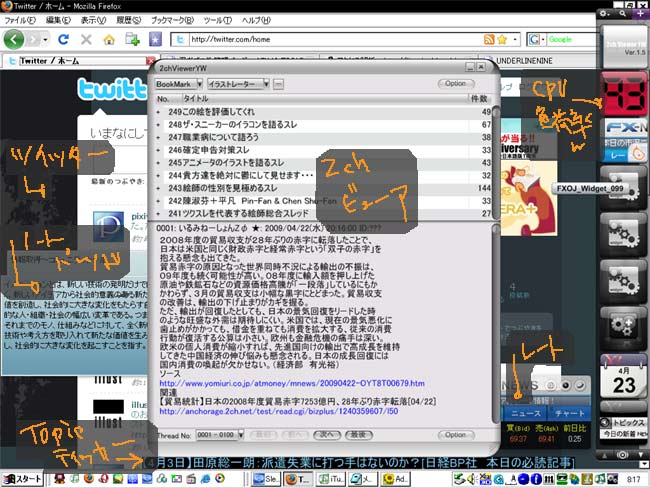Click the blue bookmark star toolbar icon
This screenshot has width=650, height=488.
(x=155, y=39)
